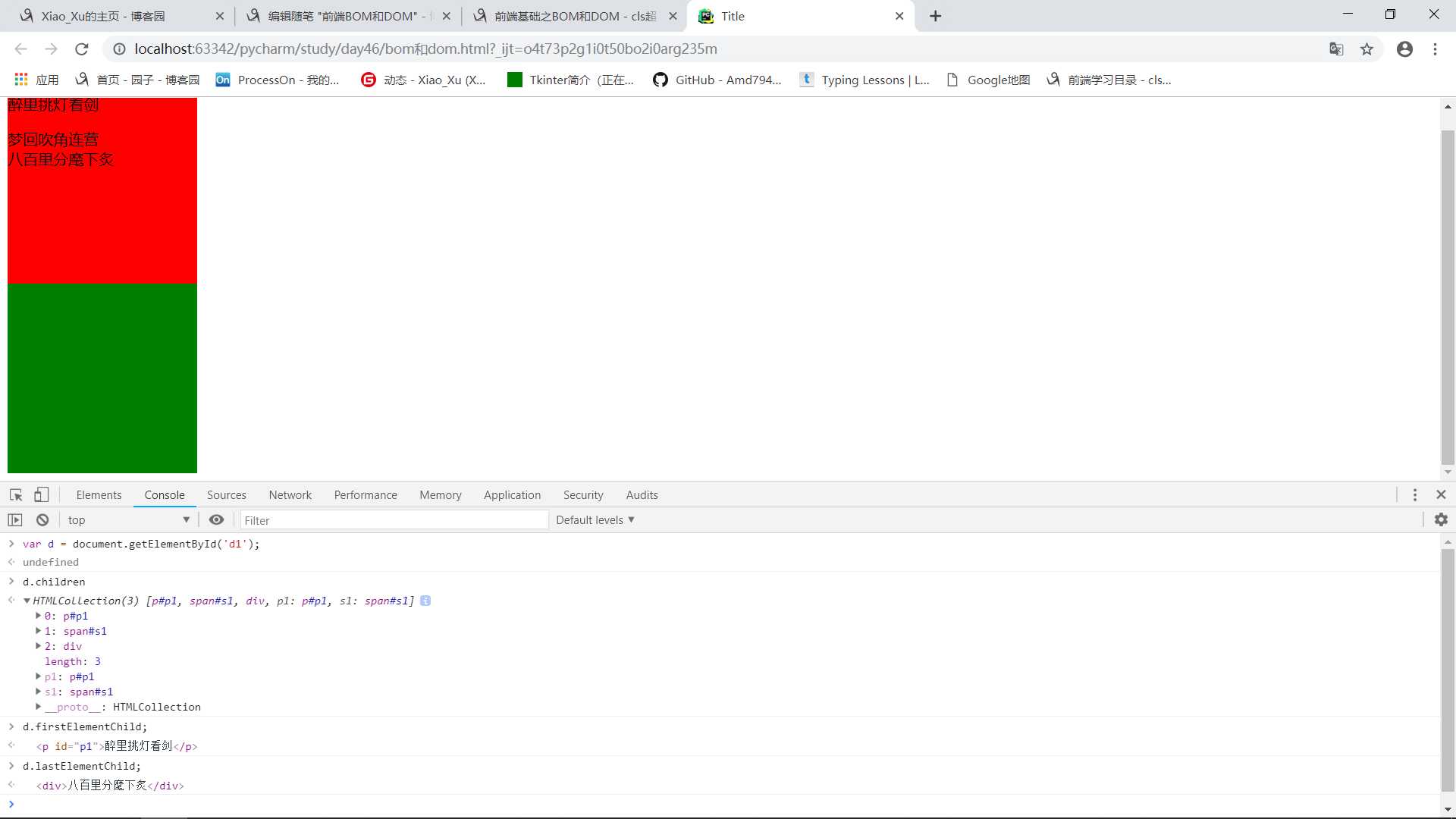Switch to the Elements panel

[x=99, y=495]
